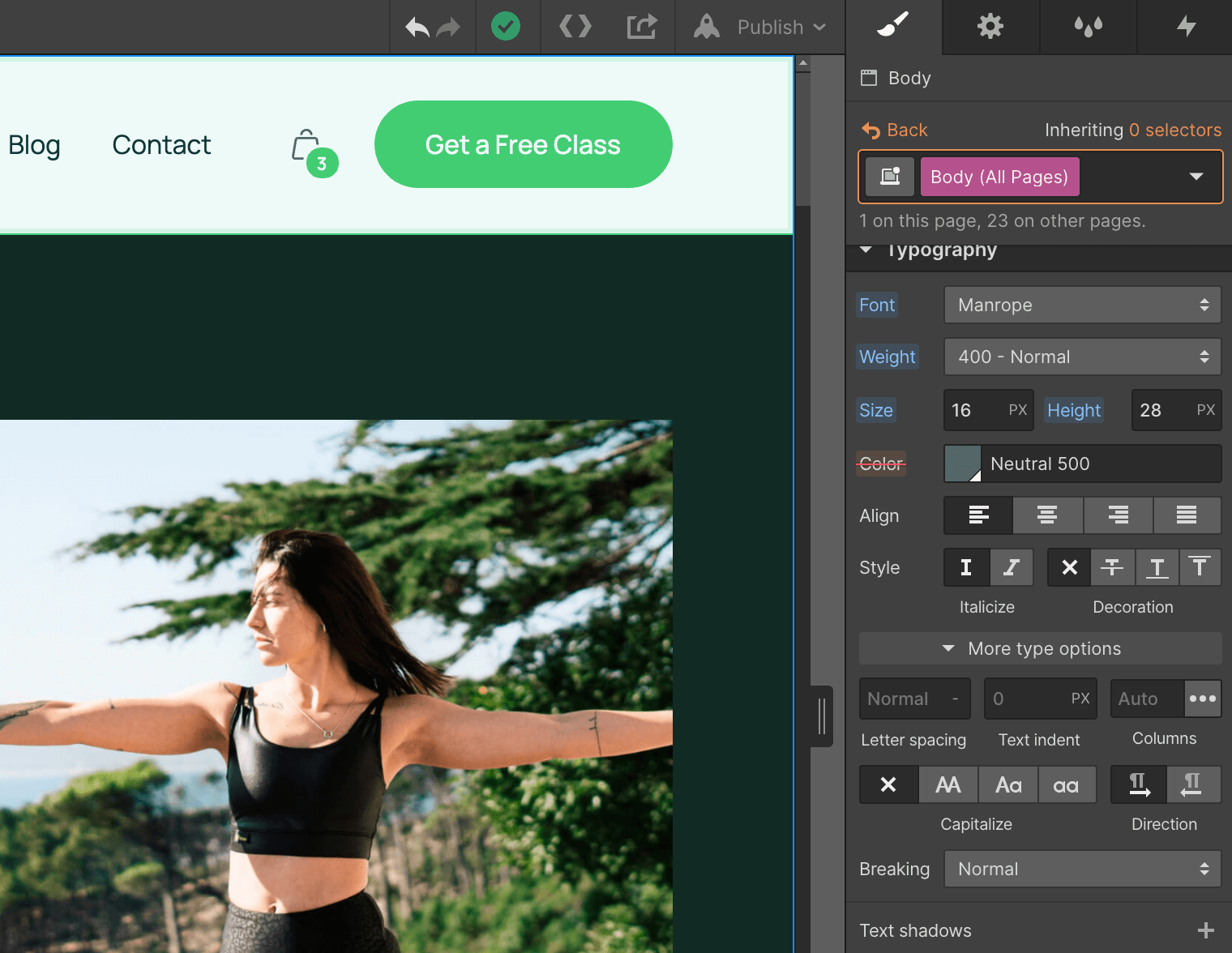
Task: Click the shopping cart icon
Action: [306, 147]
